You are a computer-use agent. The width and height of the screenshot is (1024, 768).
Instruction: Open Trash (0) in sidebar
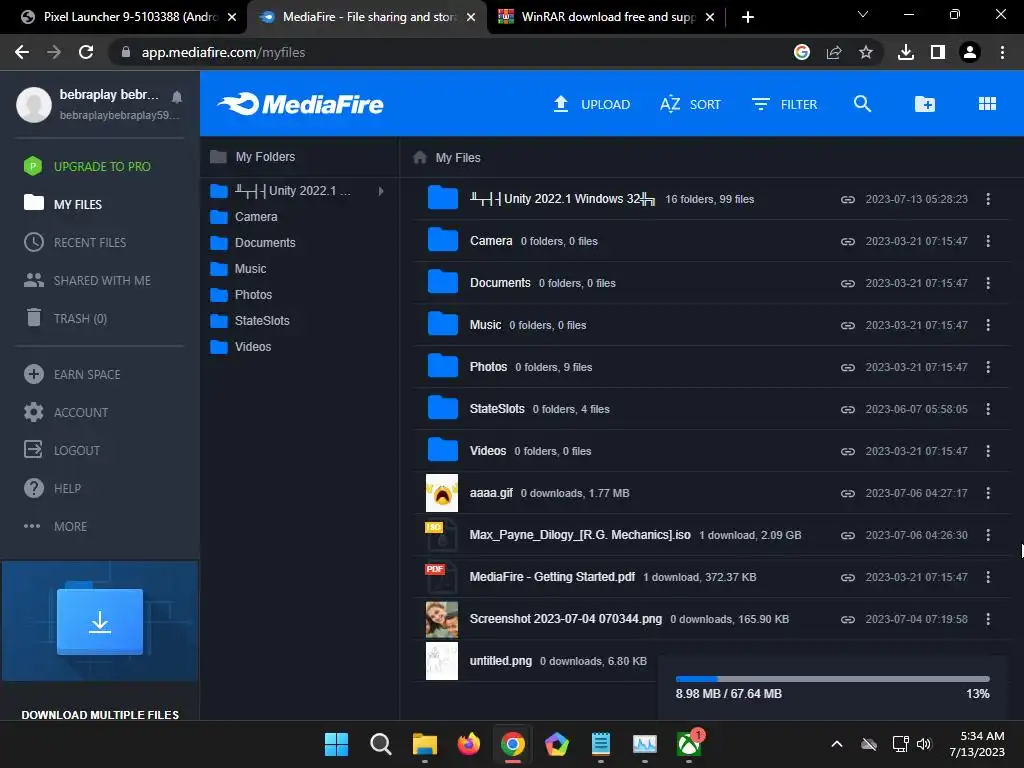coord(65,318)
